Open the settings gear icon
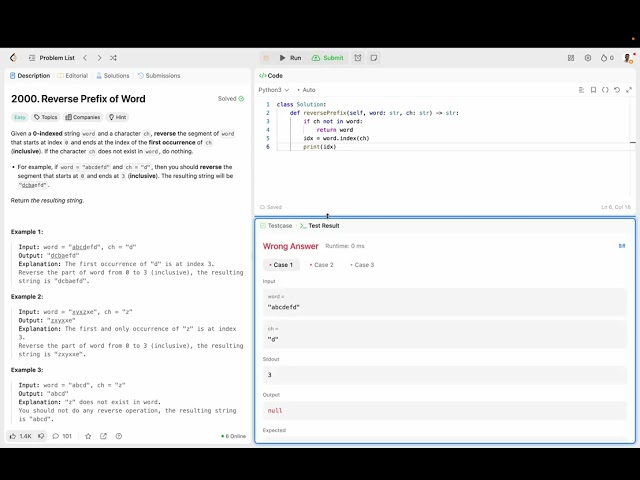This screenshot has height=480, width=640. [588, 58]
